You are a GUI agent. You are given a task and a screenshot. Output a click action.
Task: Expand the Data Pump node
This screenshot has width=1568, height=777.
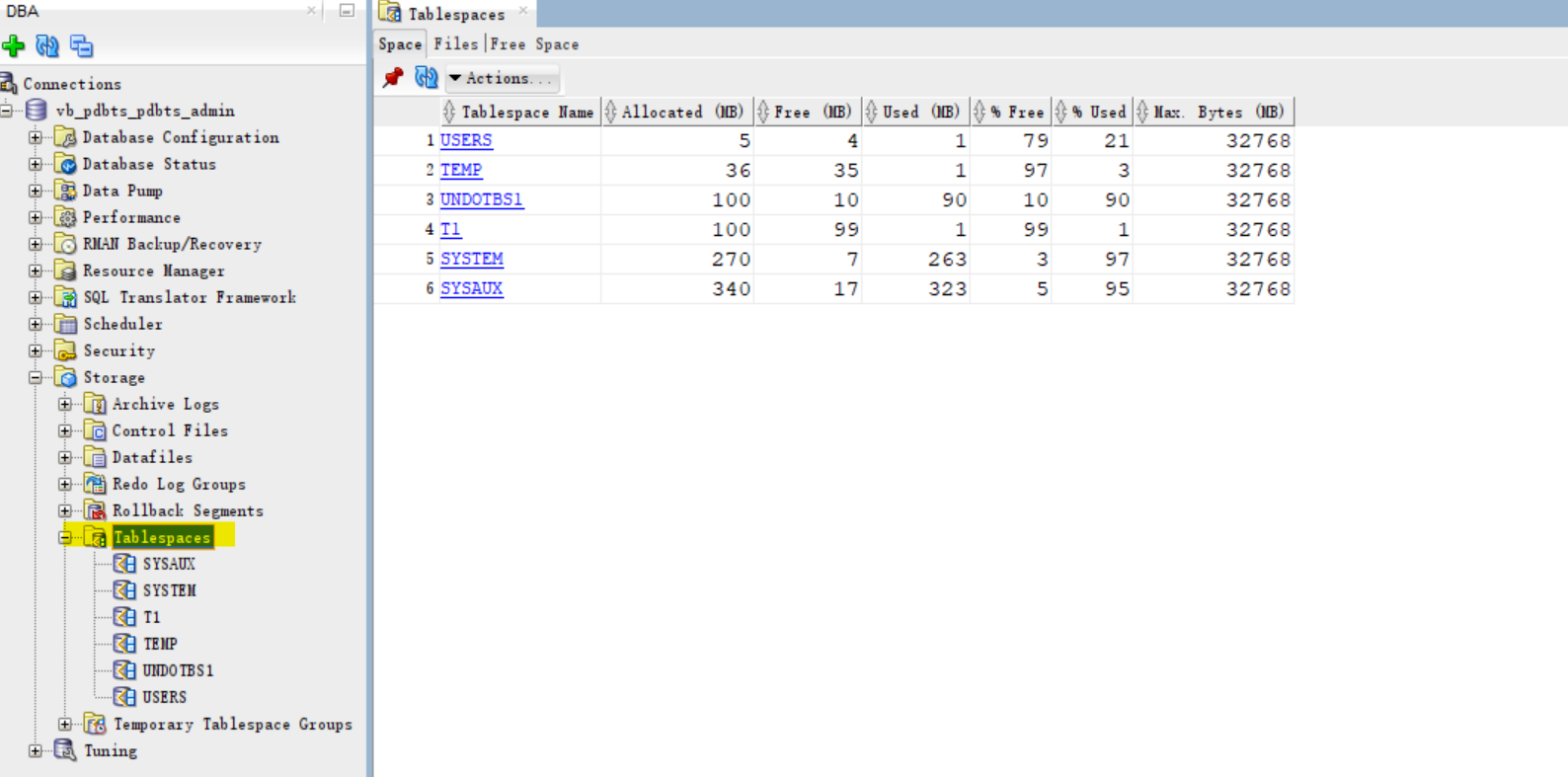36,191
